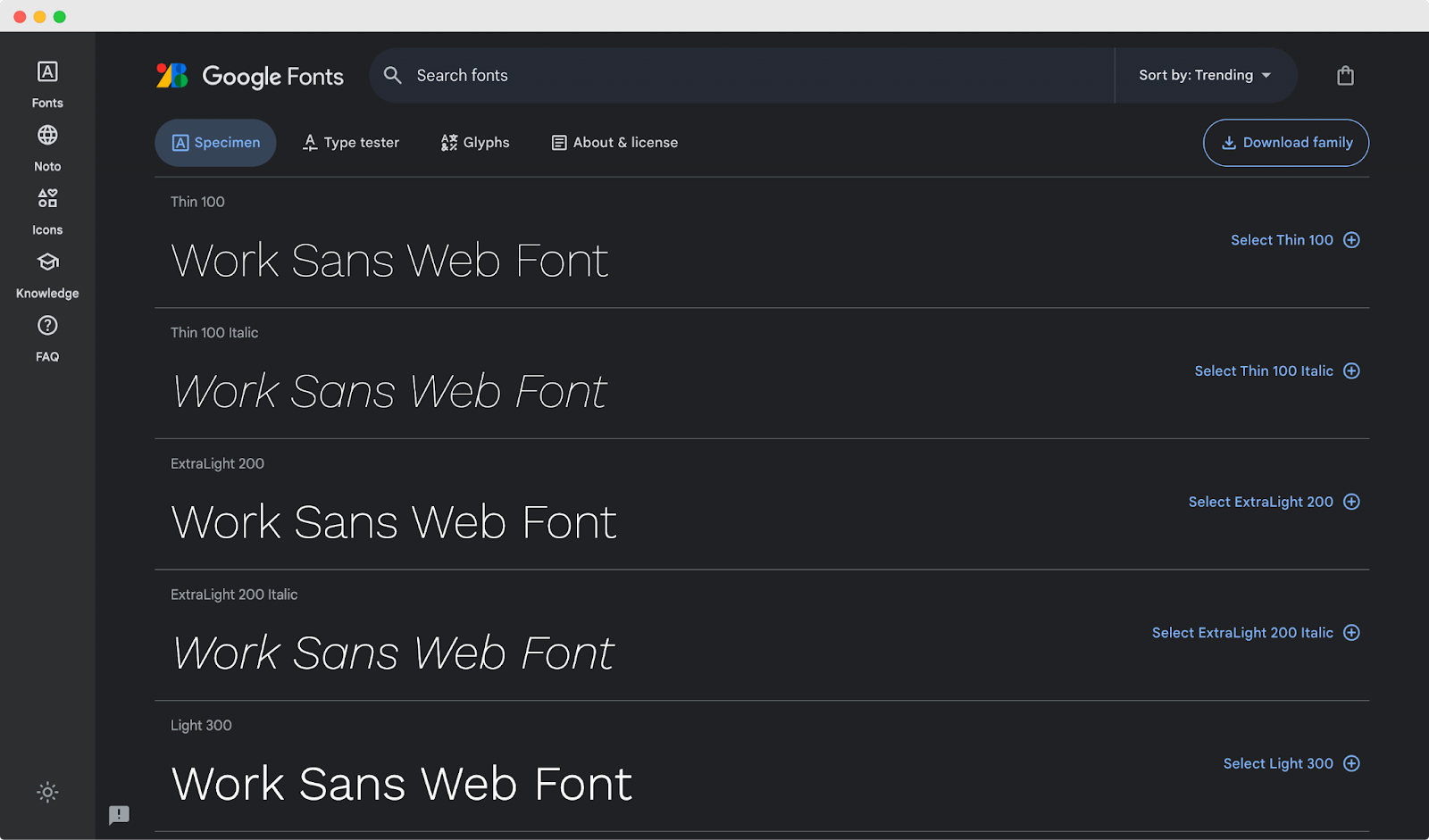1429x840 pixels.
Task: Open the Sort by Trending dropdown
Action: 1205,75
